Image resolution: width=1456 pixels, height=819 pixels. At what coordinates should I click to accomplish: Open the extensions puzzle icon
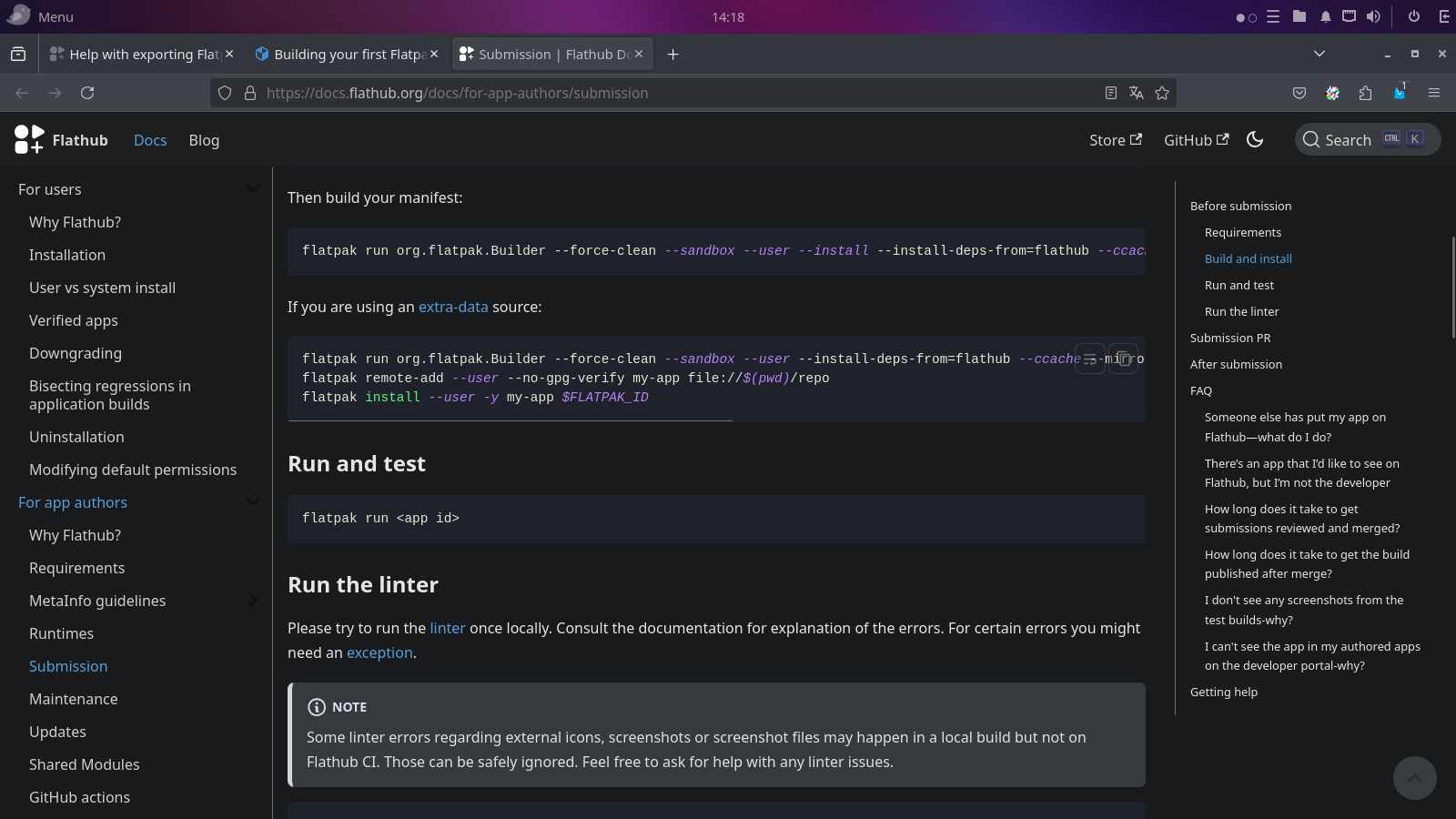(1365, 93)
